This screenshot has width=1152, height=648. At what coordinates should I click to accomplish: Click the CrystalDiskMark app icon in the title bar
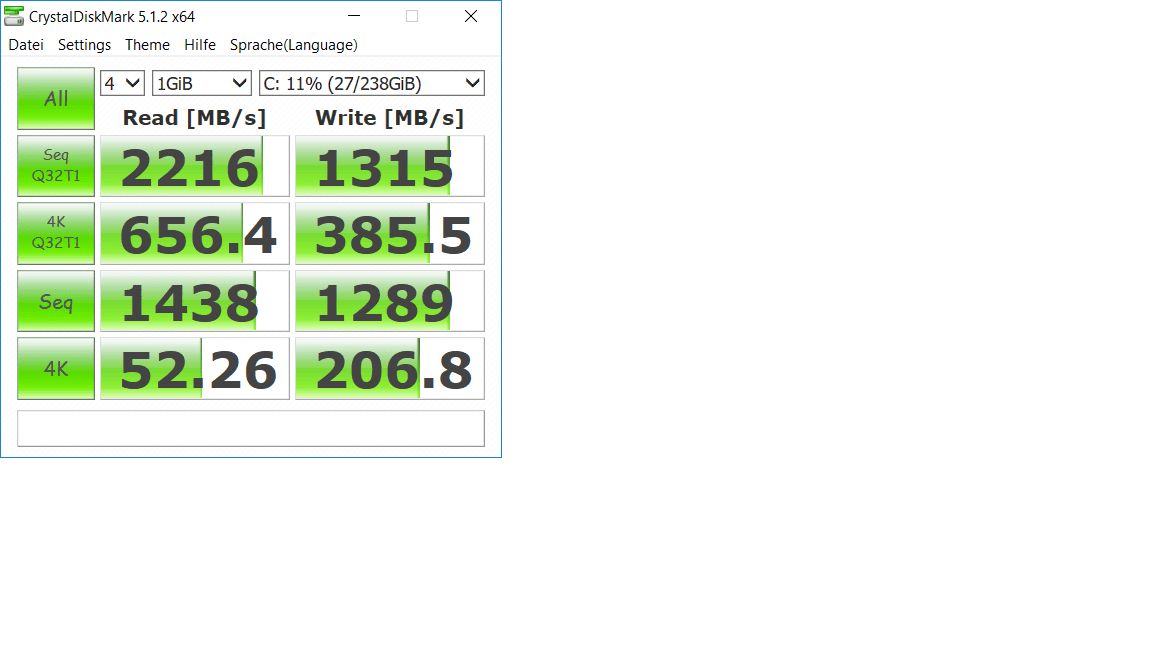[14, 16]
